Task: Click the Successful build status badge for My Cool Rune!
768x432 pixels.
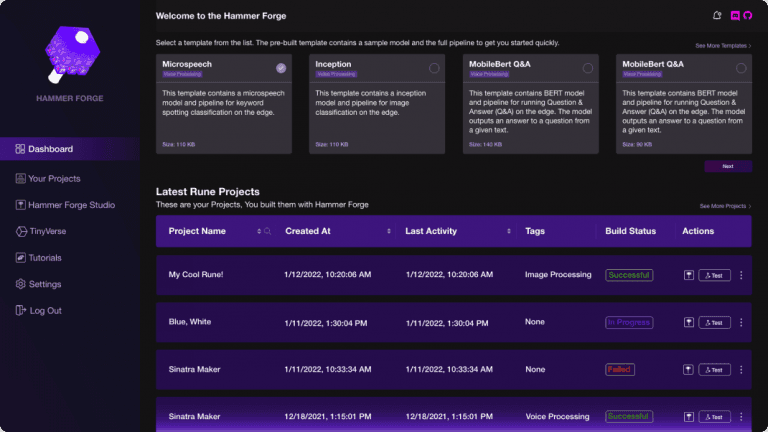Action: pos(628,275)
